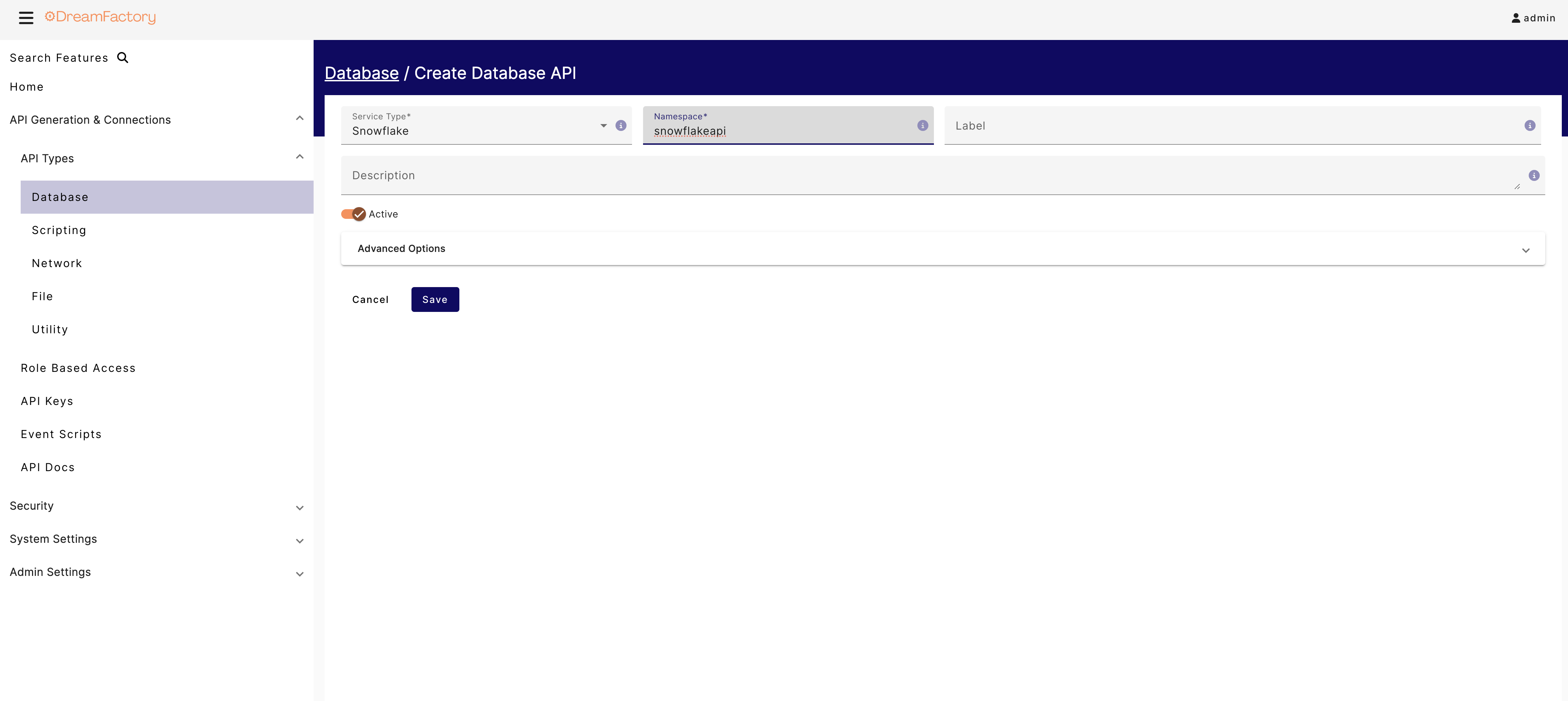The height and width of the screenshot is (701, 1568).
Task: Open Event Scripts page
Action: pos(61,434)
